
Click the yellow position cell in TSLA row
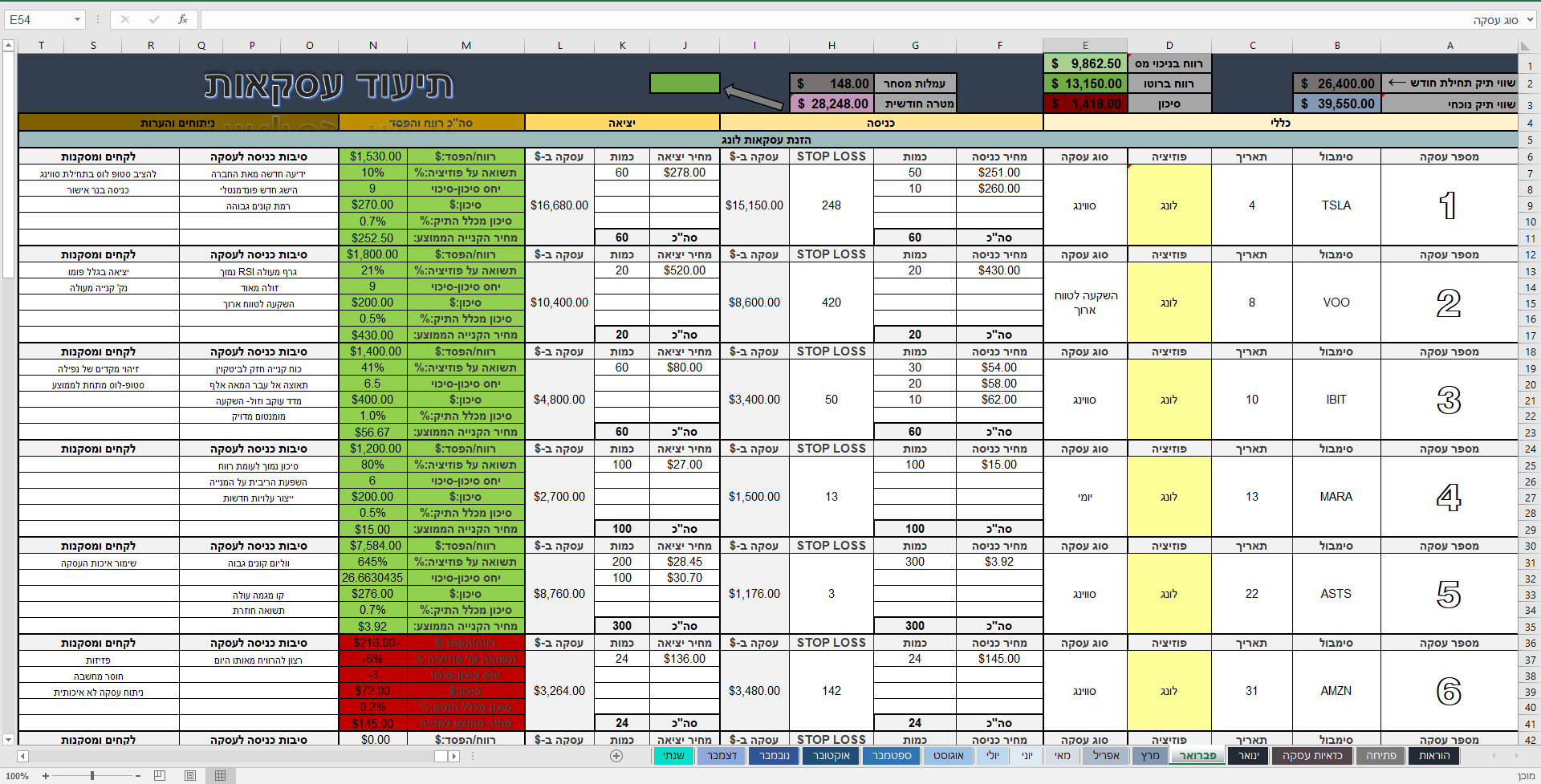pos(1169,205)
